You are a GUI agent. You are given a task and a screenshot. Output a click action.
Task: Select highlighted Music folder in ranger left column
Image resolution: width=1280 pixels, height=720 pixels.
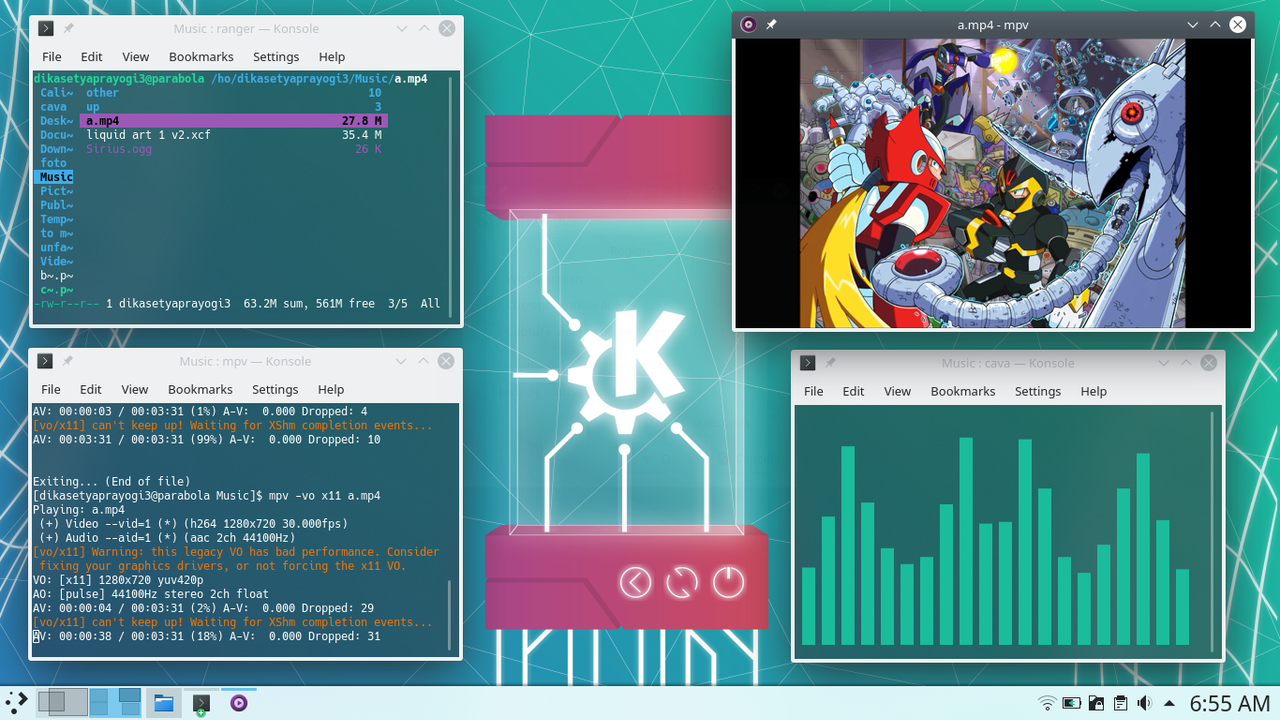click(55, 177)
